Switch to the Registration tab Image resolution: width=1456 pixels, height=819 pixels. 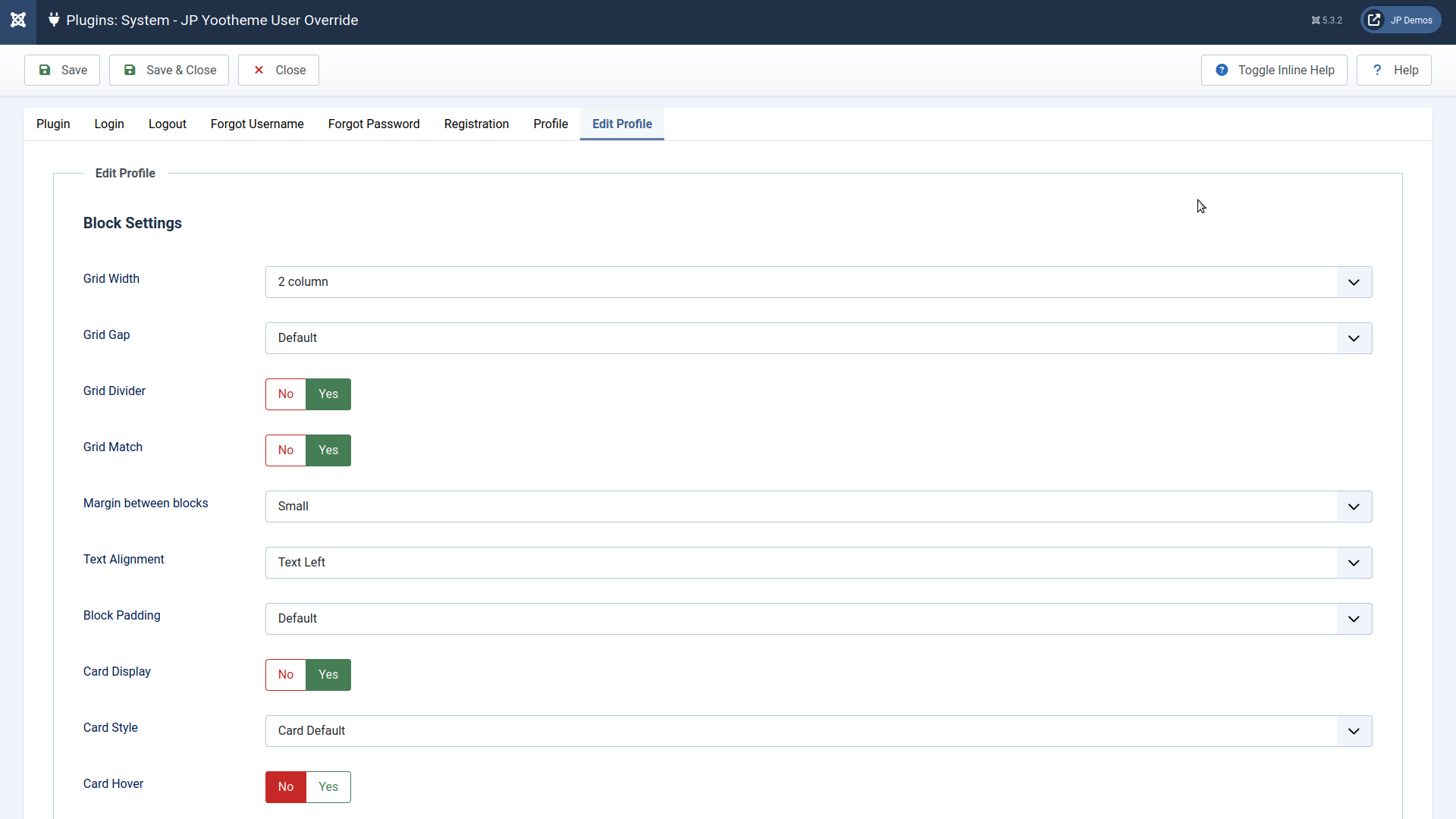(x=476, y=124)
